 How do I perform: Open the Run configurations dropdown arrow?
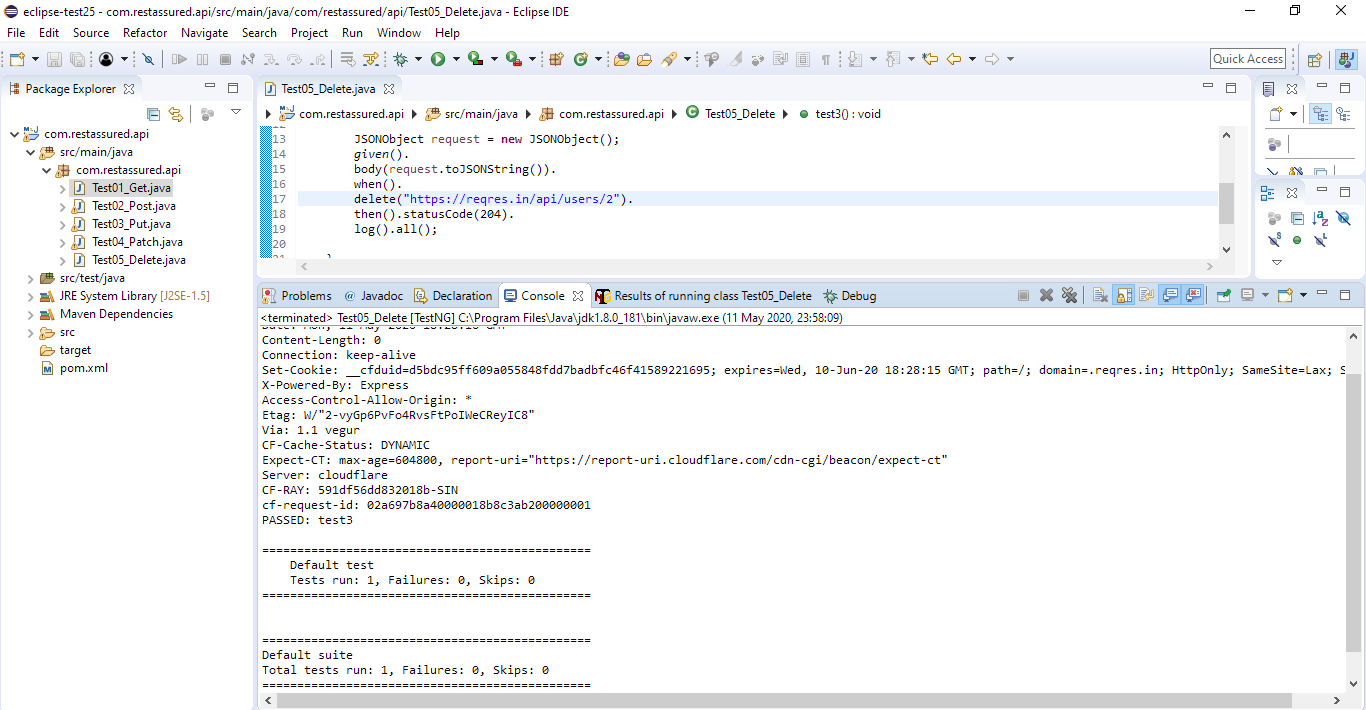[457, 58]
